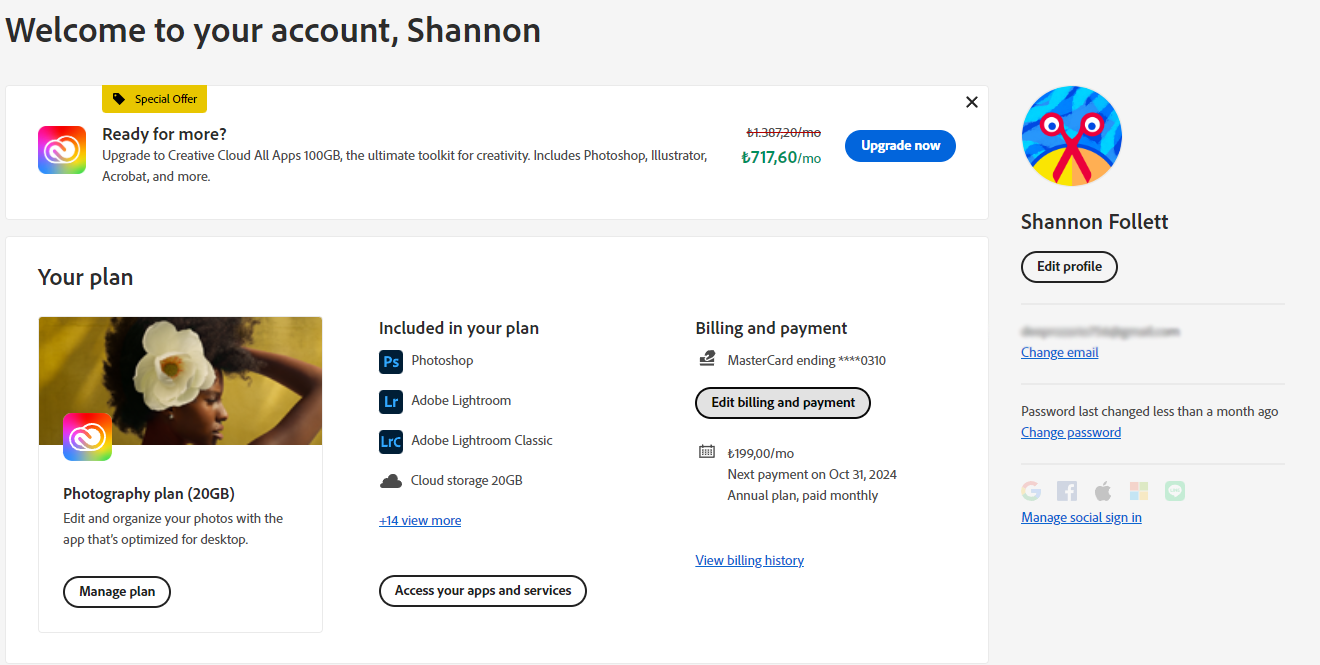Click Edit billing and payment
This screenshot has width=1320, height=665.
click(x=783, y=403)
